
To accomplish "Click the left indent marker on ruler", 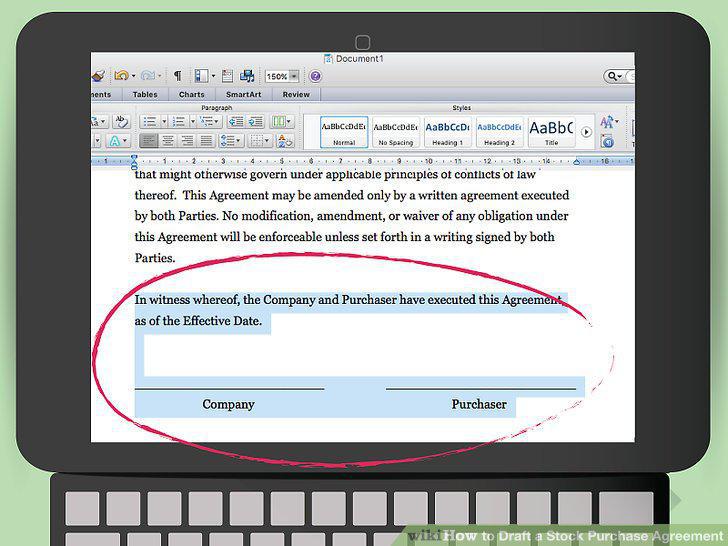I will pos(134,162).
